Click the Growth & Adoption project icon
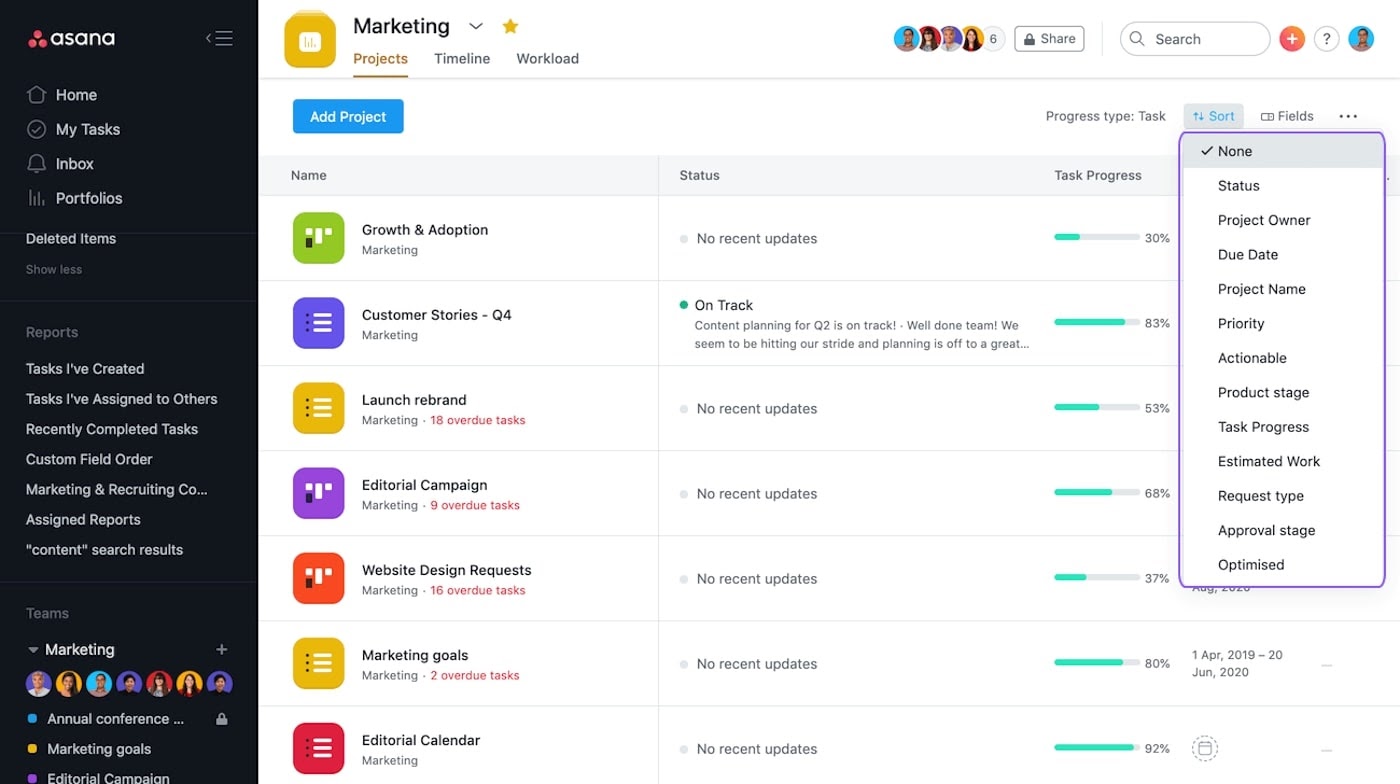 pos(319,238)
